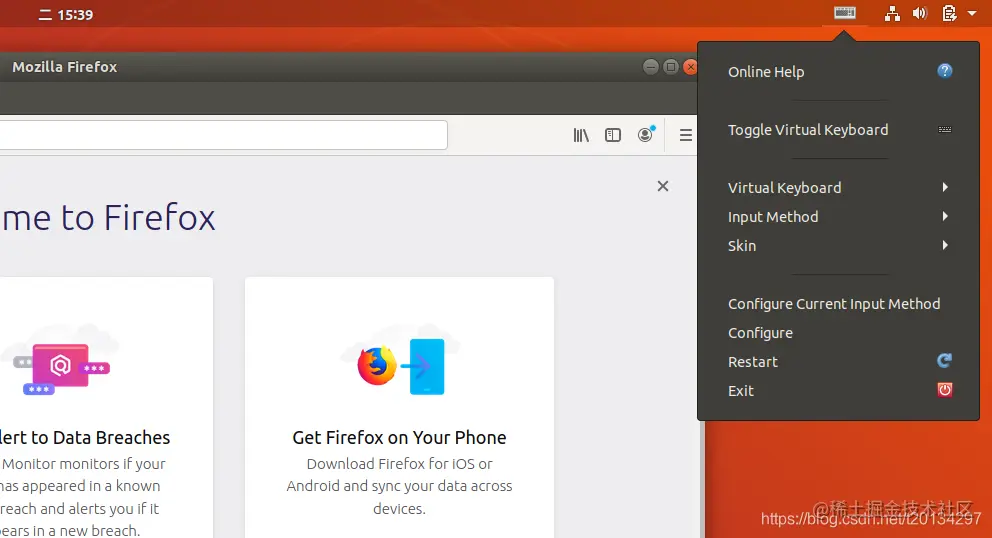Screen dimensions: 992x538
Task: Maximize the Mozilla Firefox window
Action: pos(671,66)
